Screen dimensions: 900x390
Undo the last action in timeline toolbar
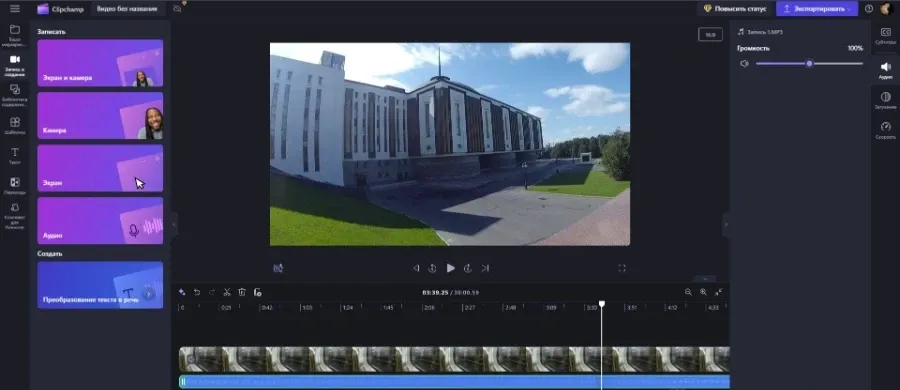197,292
